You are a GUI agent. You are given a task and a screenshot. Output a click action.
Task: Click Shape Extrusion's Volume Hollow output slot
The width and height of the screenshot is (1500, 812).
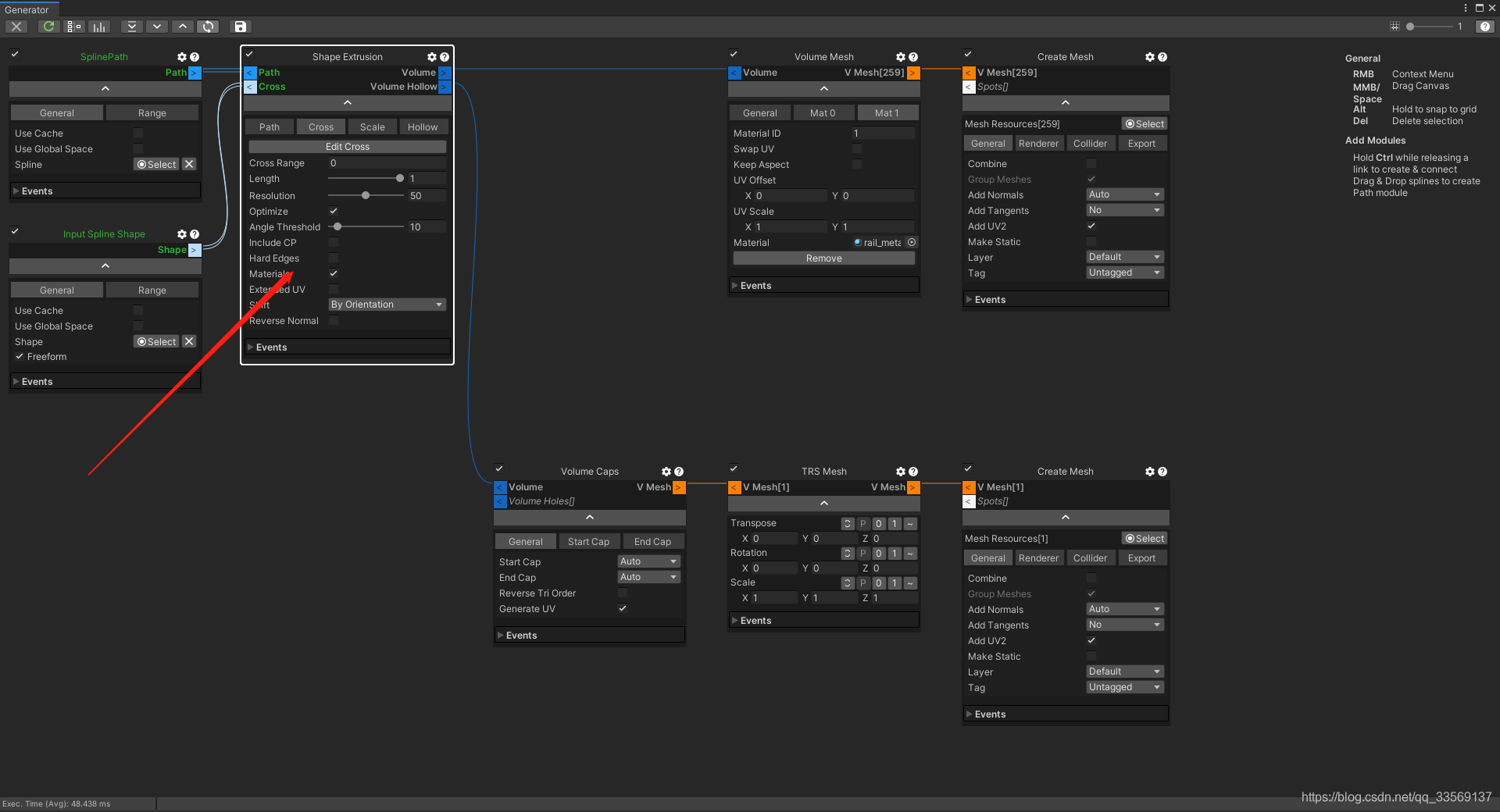[445, 87]
